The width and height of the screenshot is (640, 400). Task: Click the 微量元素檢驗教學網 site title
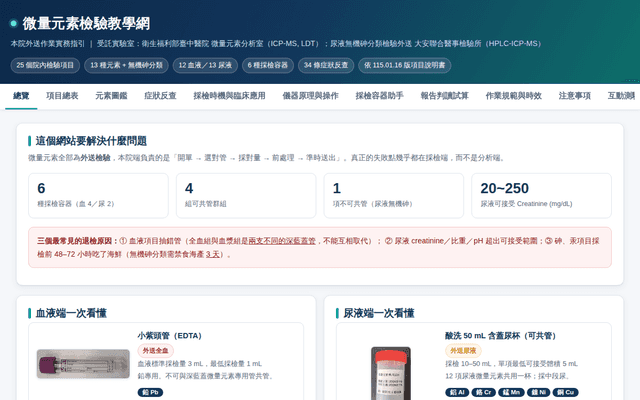[x=86, y=24]
